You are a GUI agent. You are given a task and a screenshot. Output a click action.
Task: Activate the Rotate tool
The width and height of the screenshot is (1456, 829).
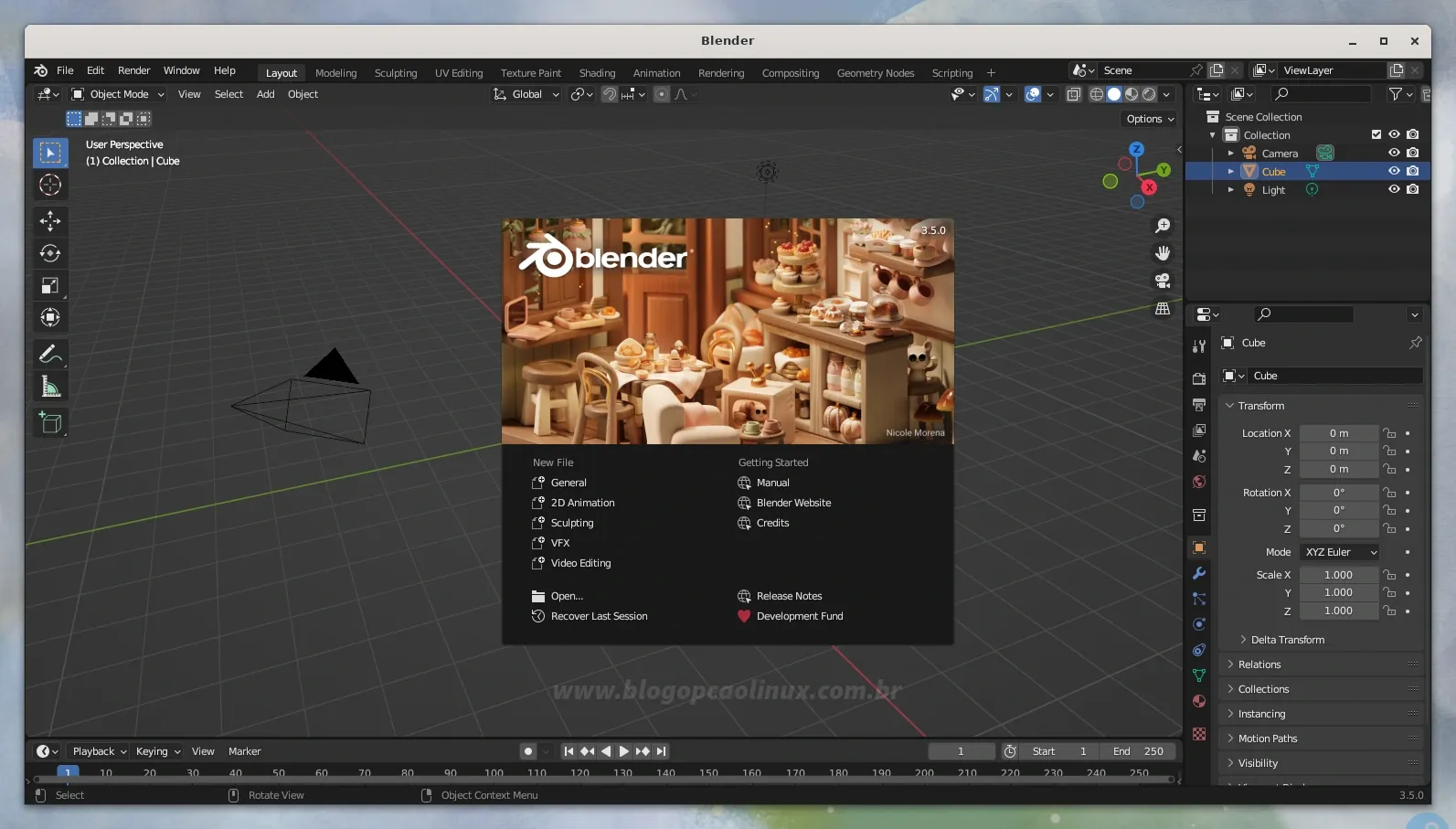[x=50, y=253]
